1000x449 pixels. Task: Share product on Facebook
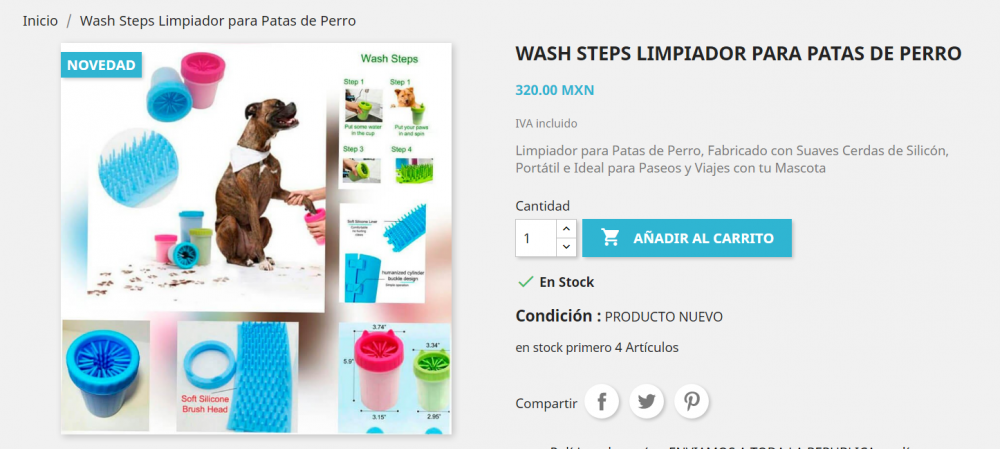[x=601, y=402]
